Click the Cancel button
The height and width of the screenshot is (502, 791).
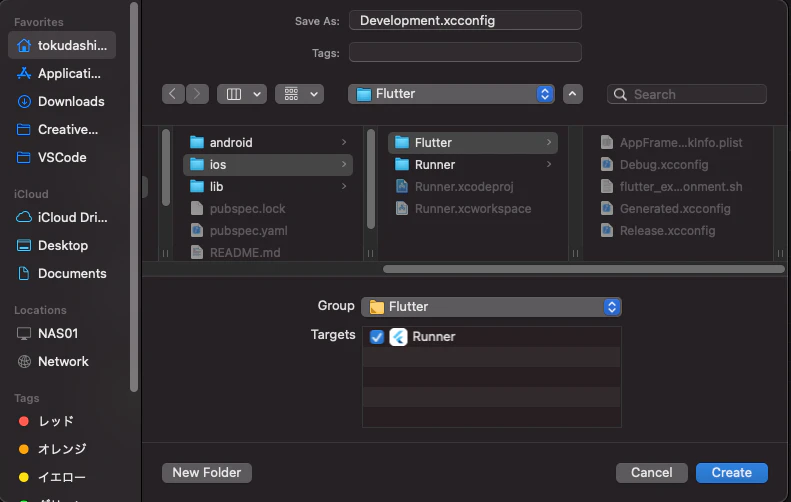(652, 473)
